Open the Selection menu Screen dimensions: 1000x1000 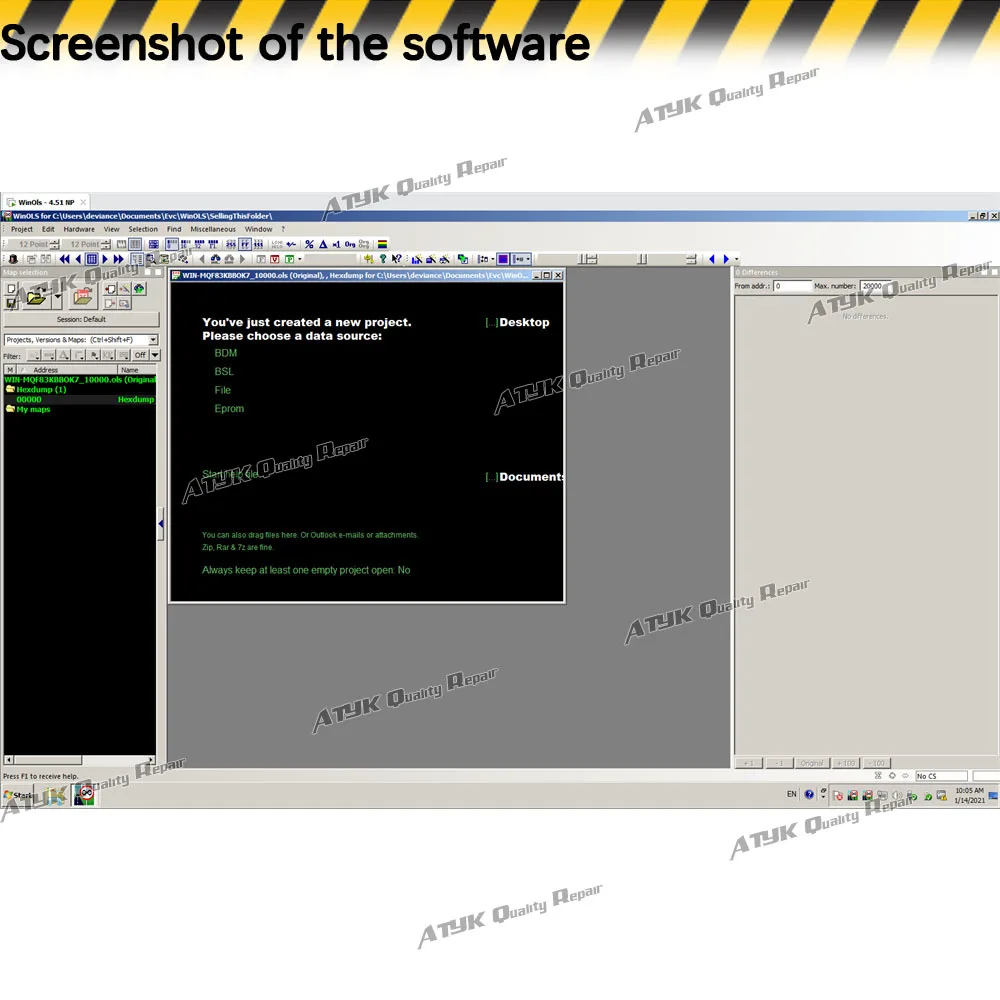tap(143, 230)
